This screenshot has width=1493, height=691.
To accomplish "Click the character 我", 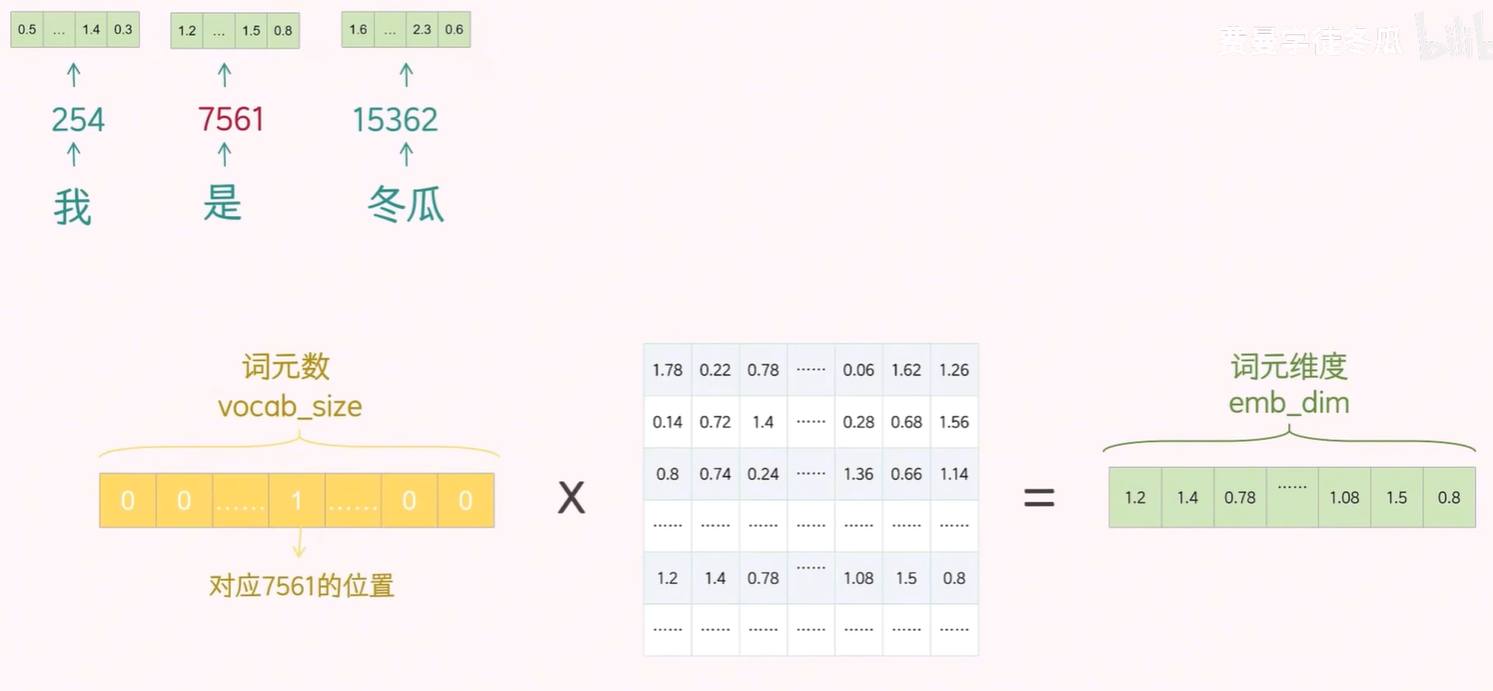I will point(72,207).
